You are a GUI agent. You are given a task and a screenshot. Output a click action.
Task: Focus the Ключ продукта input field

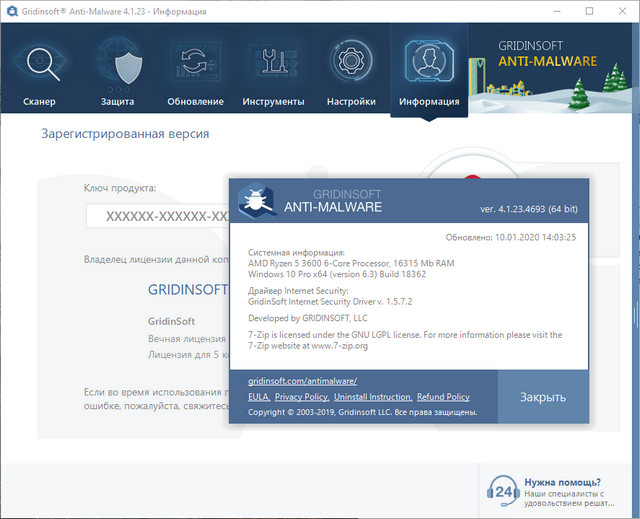pyautogui.click(x=158, y=216)
